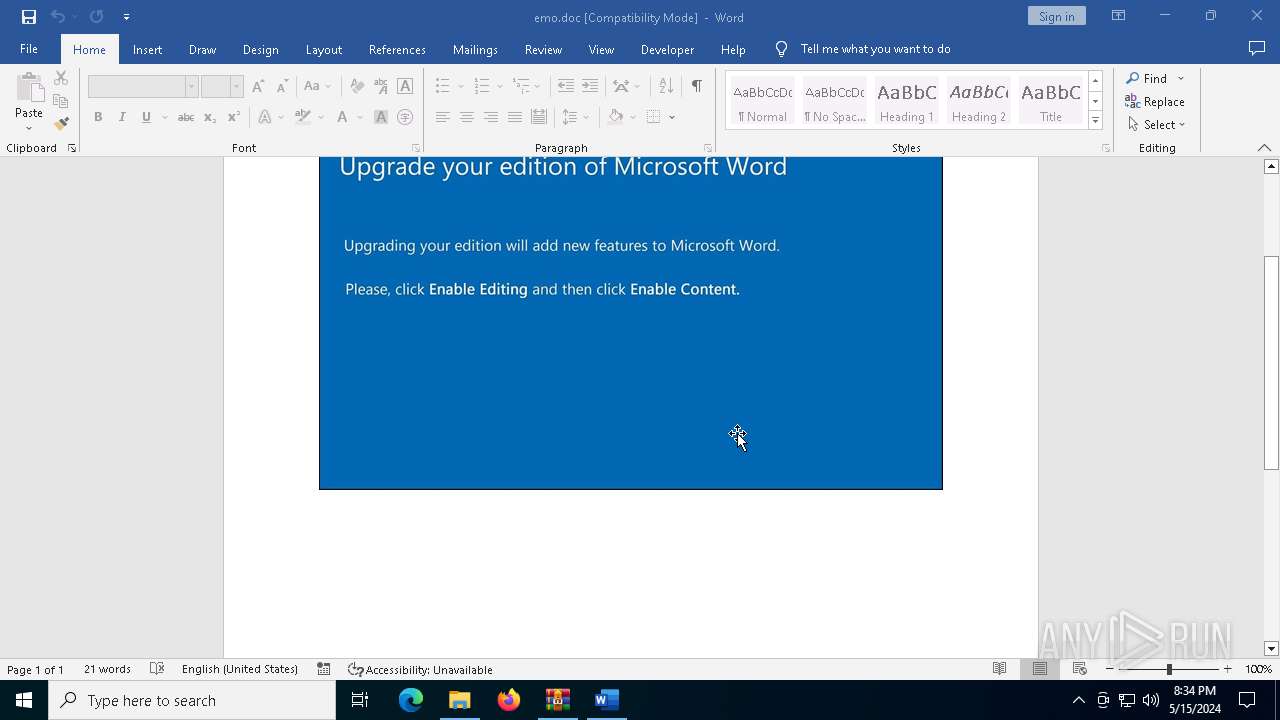Click the Decrease Font Size icon
This screenshot has height=720, width=1280.
(282, 86)
